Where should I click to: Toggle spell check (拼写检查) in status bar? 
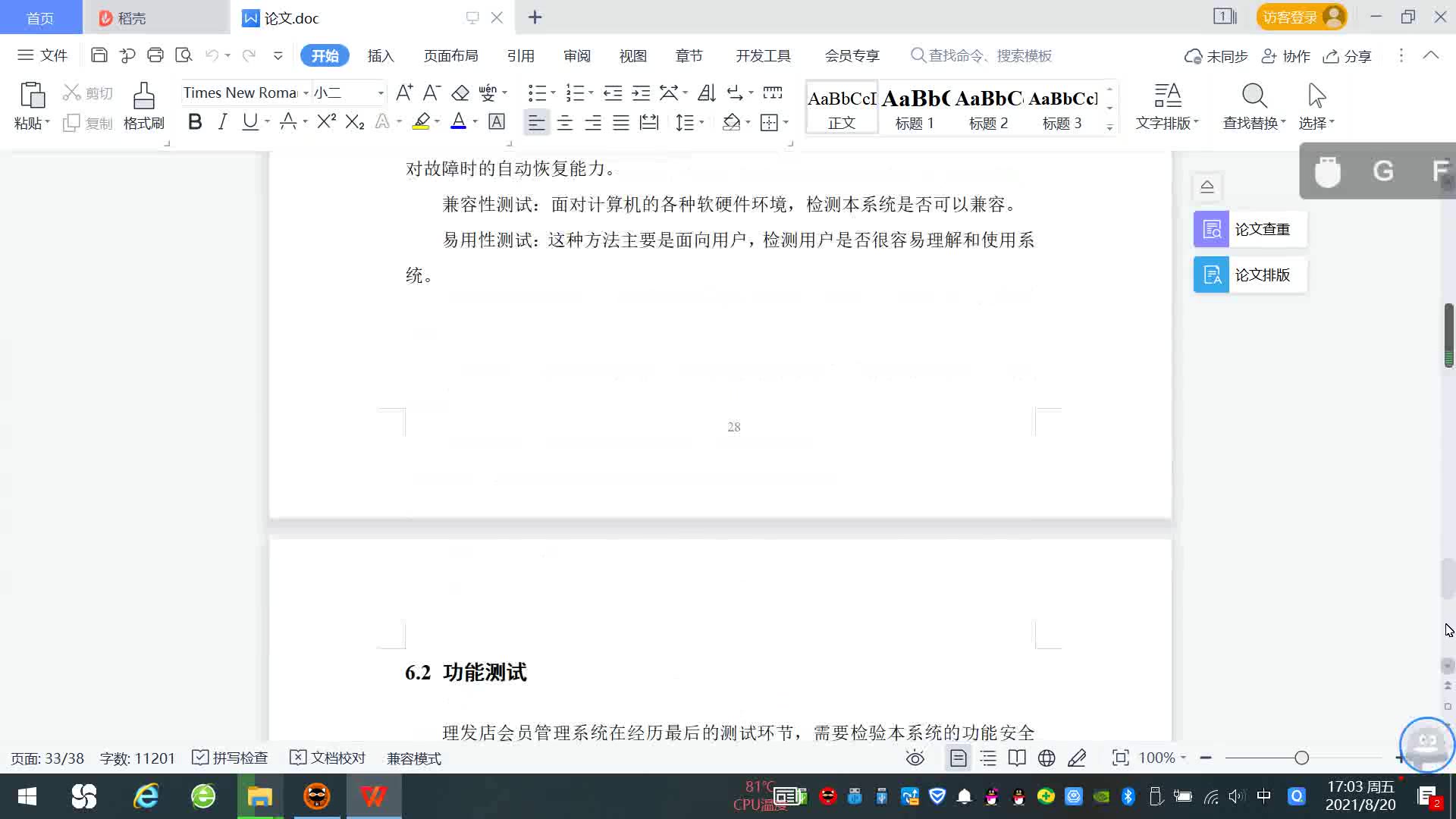pyautogui.click(x=231, y=758)
